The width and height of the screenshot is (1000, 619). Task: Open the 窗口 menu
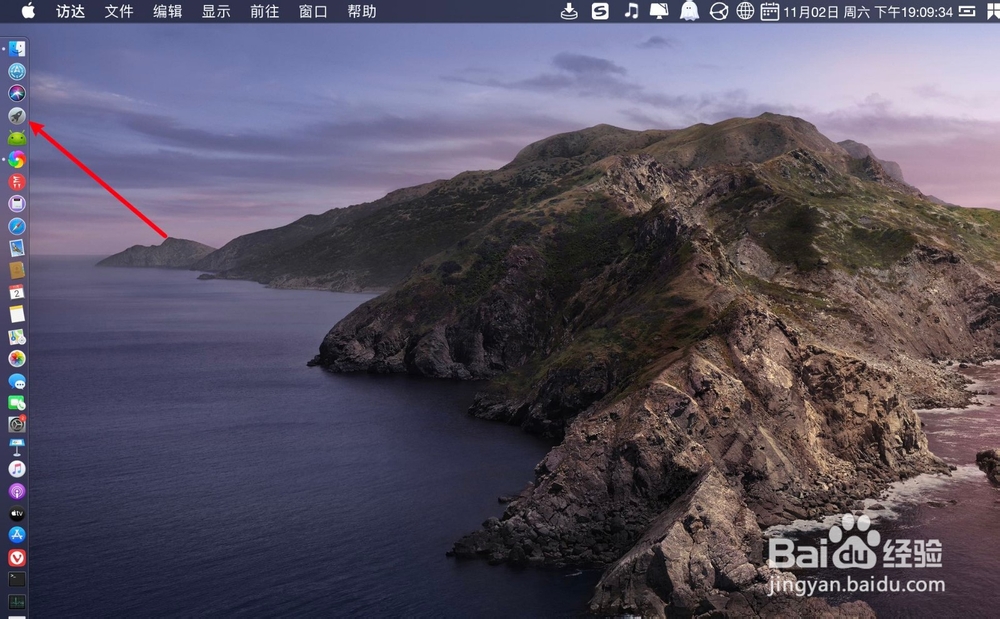[312, 11]
